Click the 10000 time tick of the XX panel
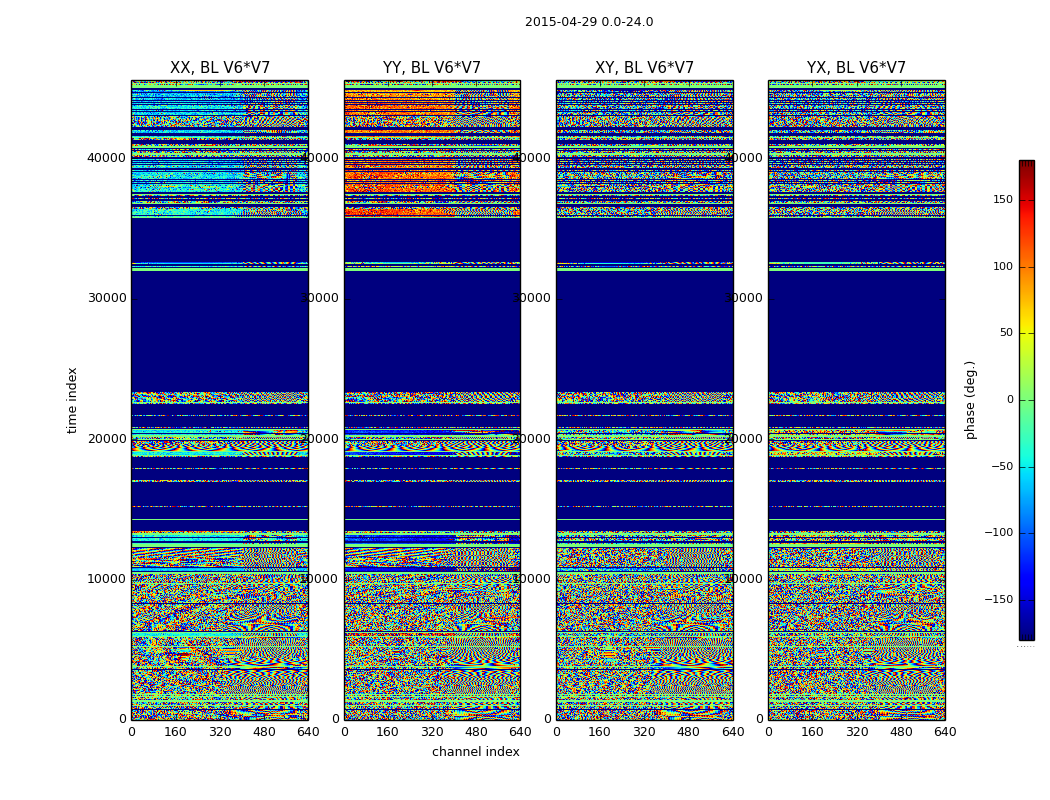Image resolution: width=1050 pixels, height=800 pixels. tap(106, 579)
